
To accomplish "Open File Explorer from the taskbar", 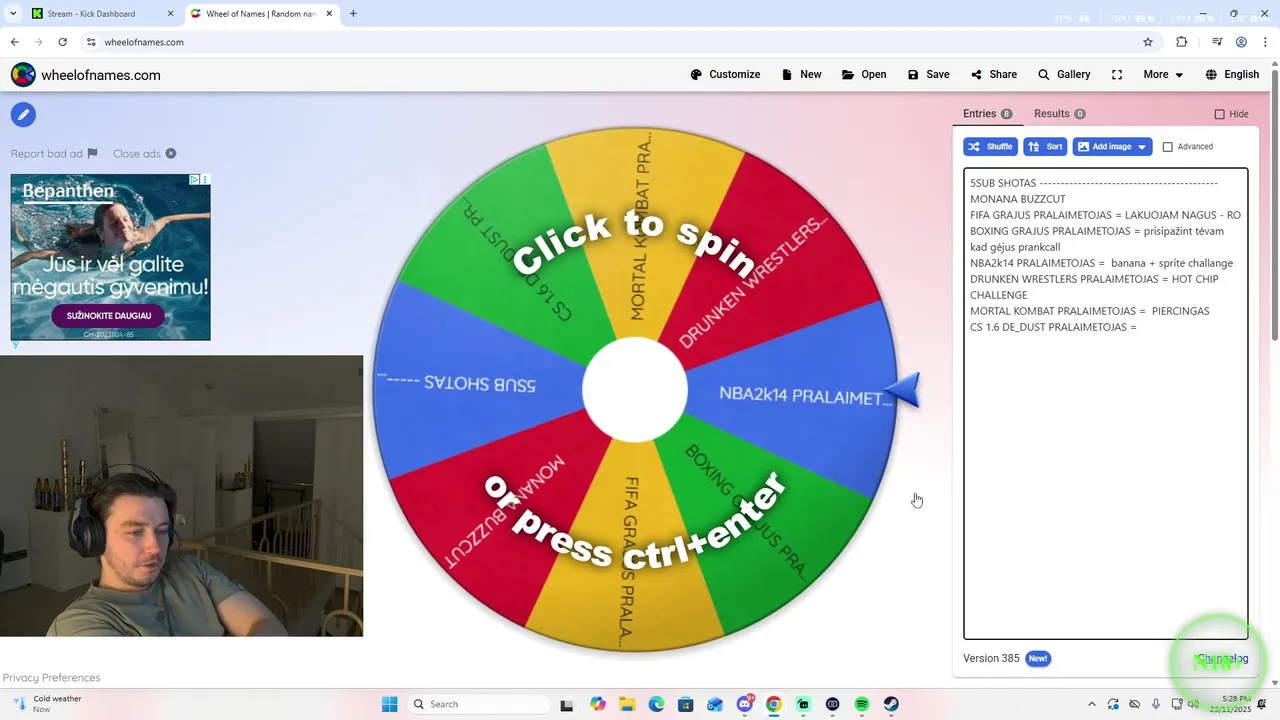I will pos(627,704).
